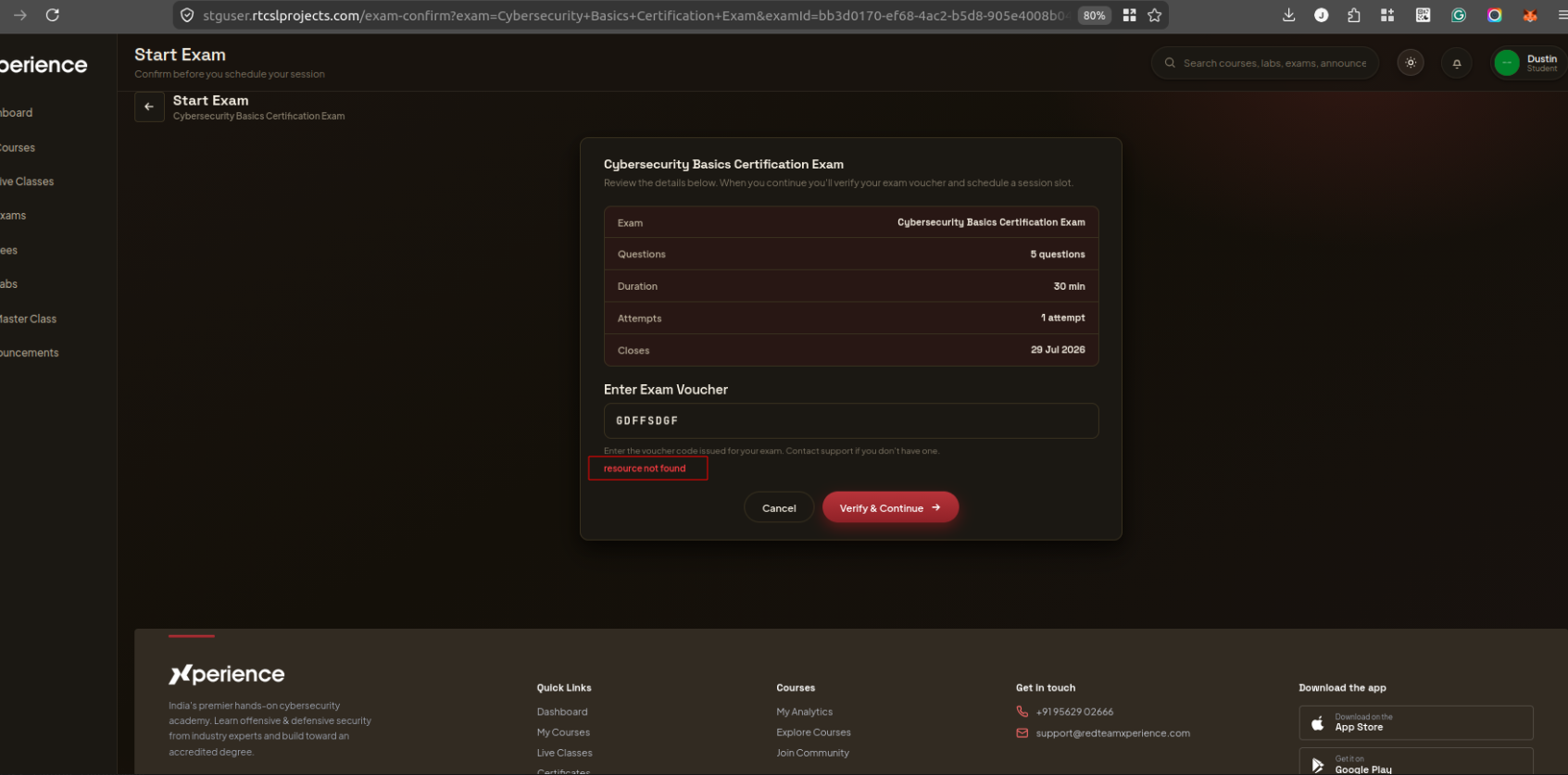Open footer My Courses link
Screen dimensions: 1568x775
563,732
